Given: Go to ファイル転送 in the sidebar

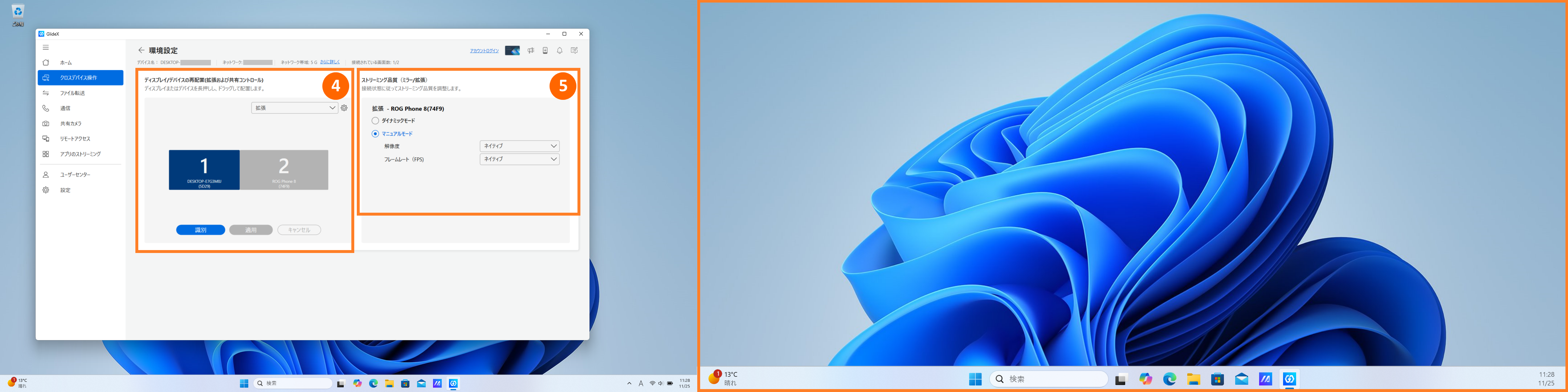Looking at the screenshot, I should point(73,93).
